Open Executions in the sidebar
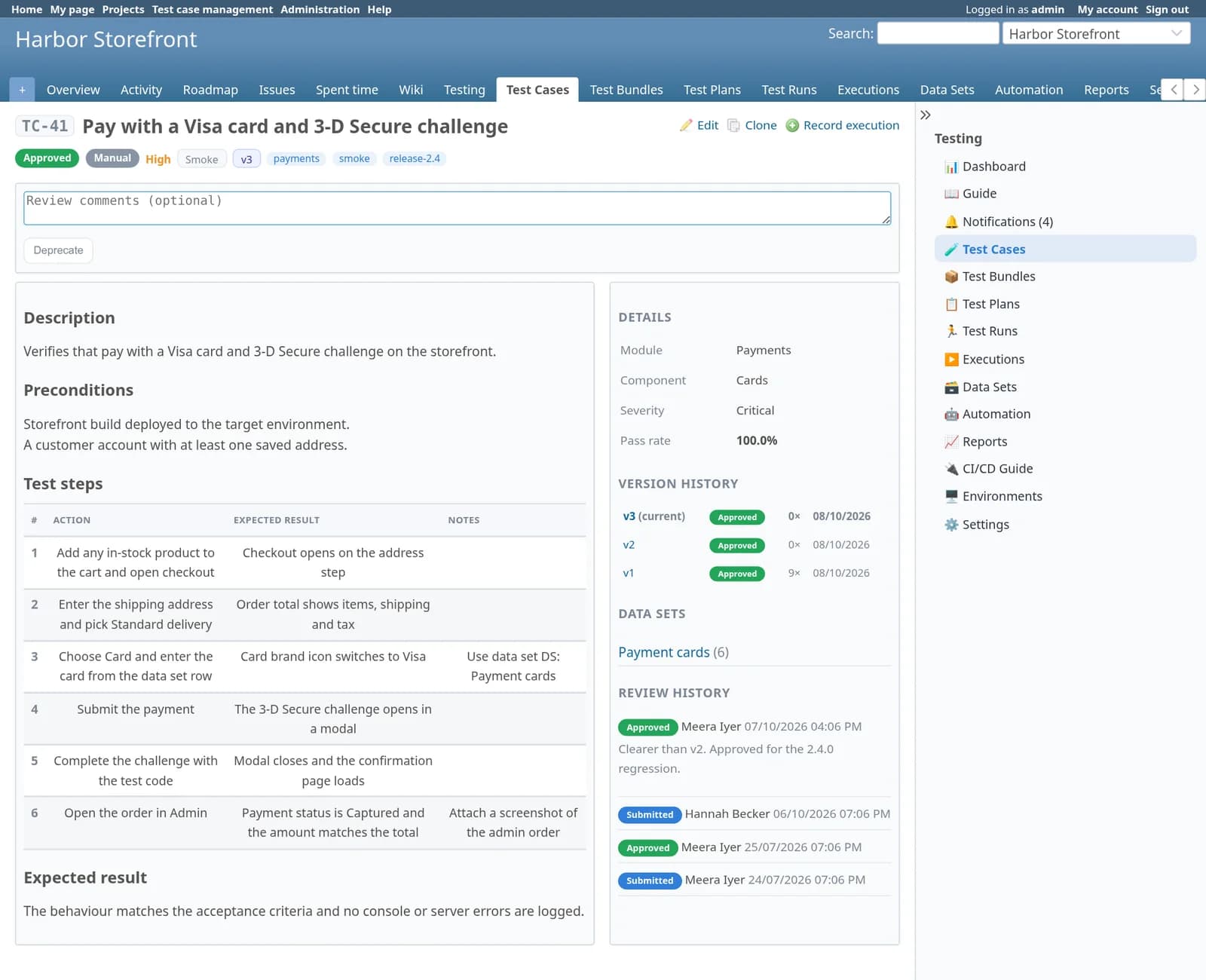 pyautogui.click(x=993, y=360)
